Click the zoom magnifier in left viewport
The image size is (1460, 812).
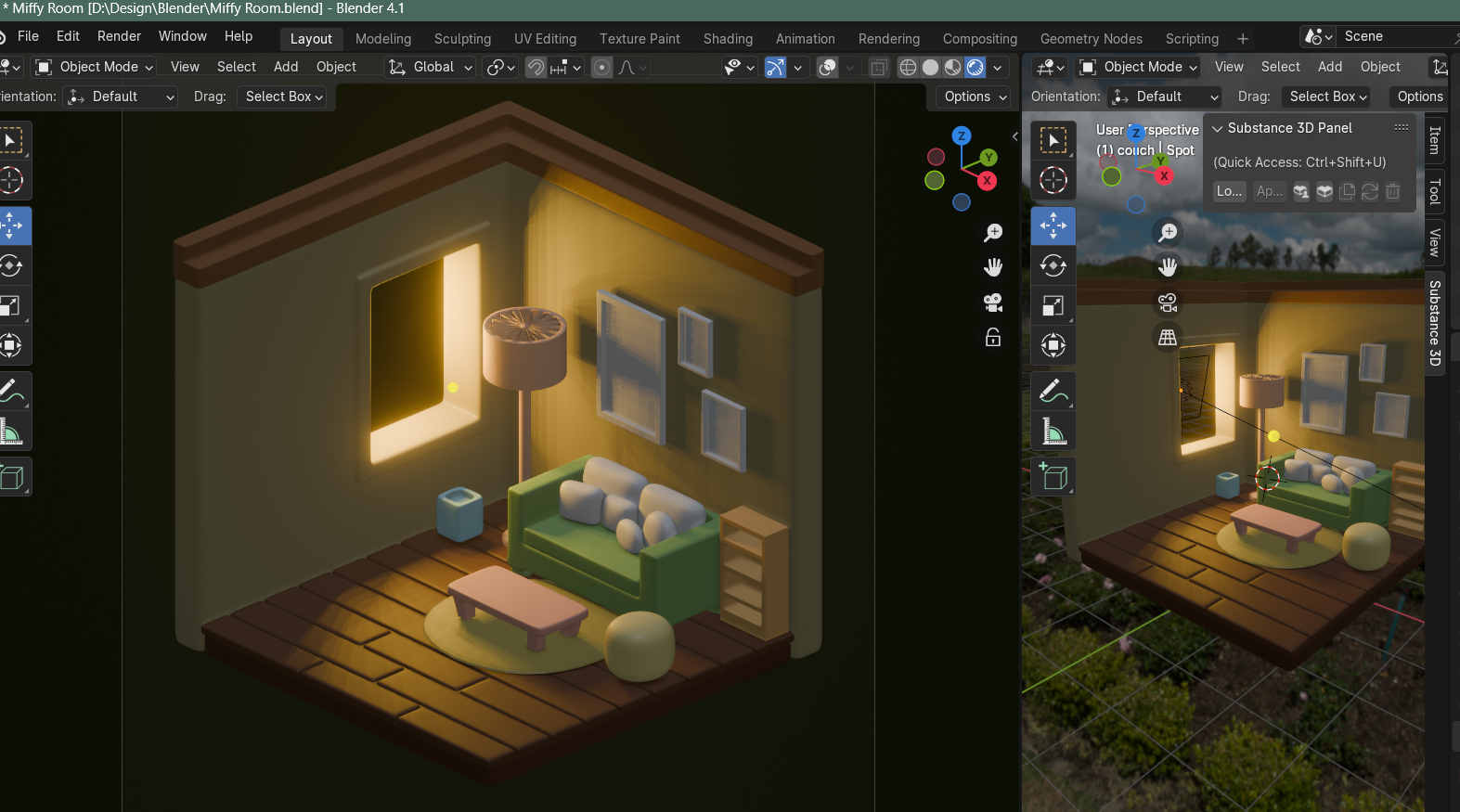pyautogui.click(x=993, y=233)
